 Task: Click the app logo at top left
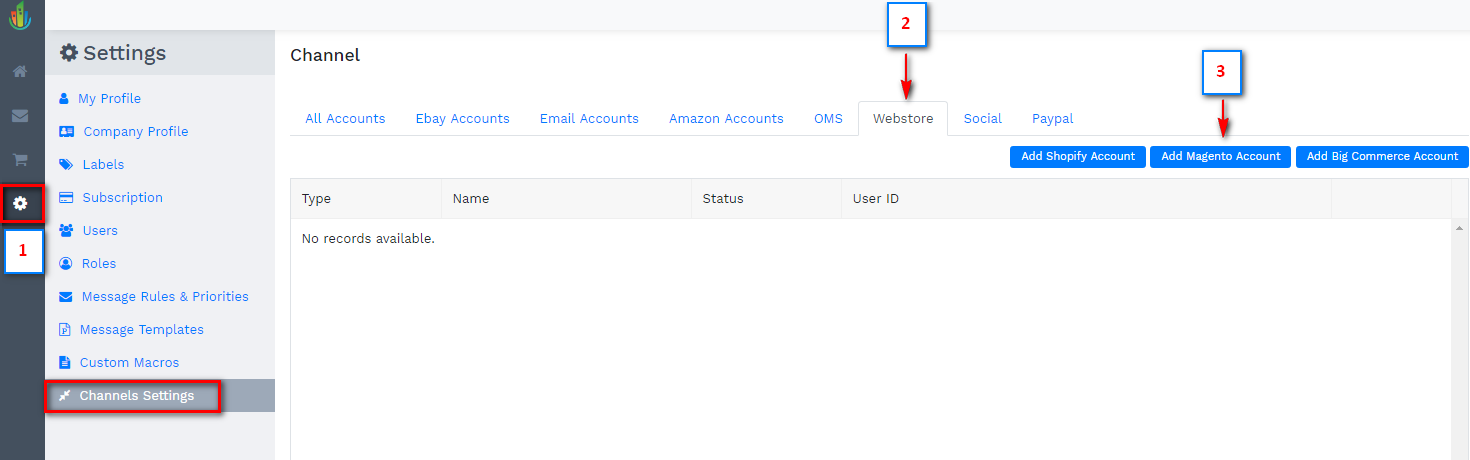pos(20,17)
